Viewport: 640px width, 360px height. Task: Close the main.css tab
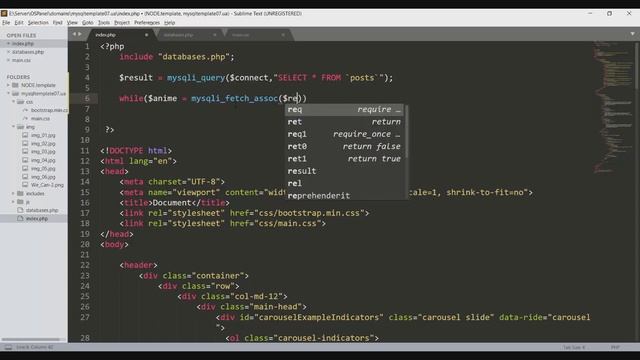[x=283, y=35]
